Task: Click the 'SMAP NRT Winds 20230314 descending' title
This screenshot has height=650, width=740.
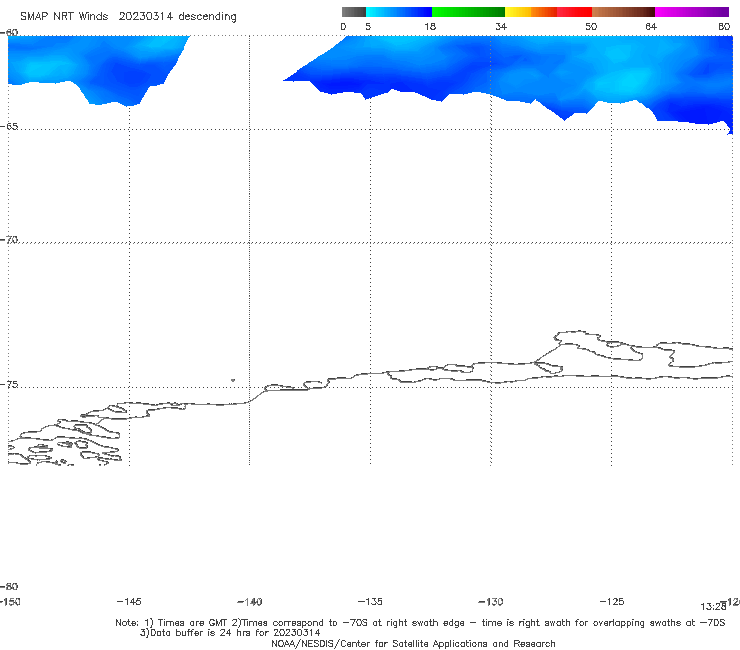Action: tap(128, 16)
